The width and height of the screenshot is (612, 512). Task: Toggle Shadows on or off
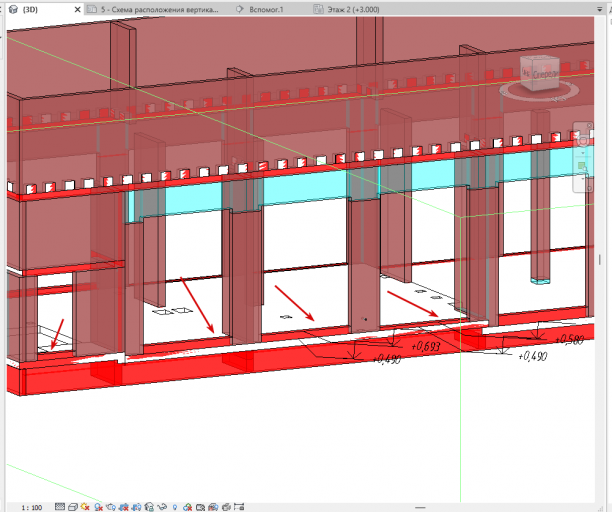98,507
